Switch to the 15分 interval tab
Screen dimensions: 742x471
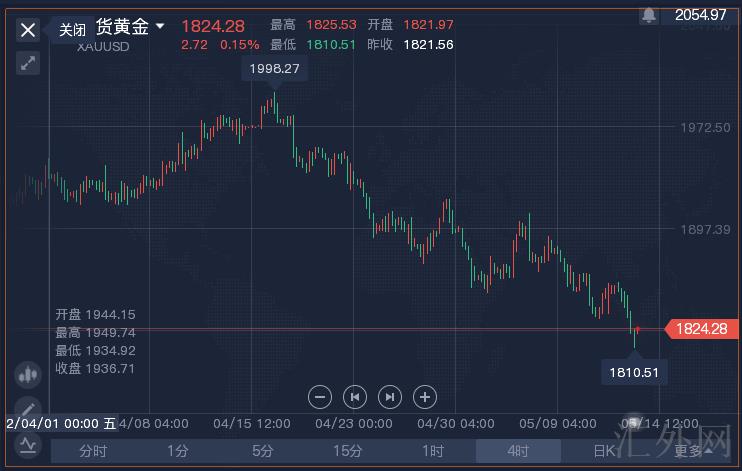(x=347, y=451)
